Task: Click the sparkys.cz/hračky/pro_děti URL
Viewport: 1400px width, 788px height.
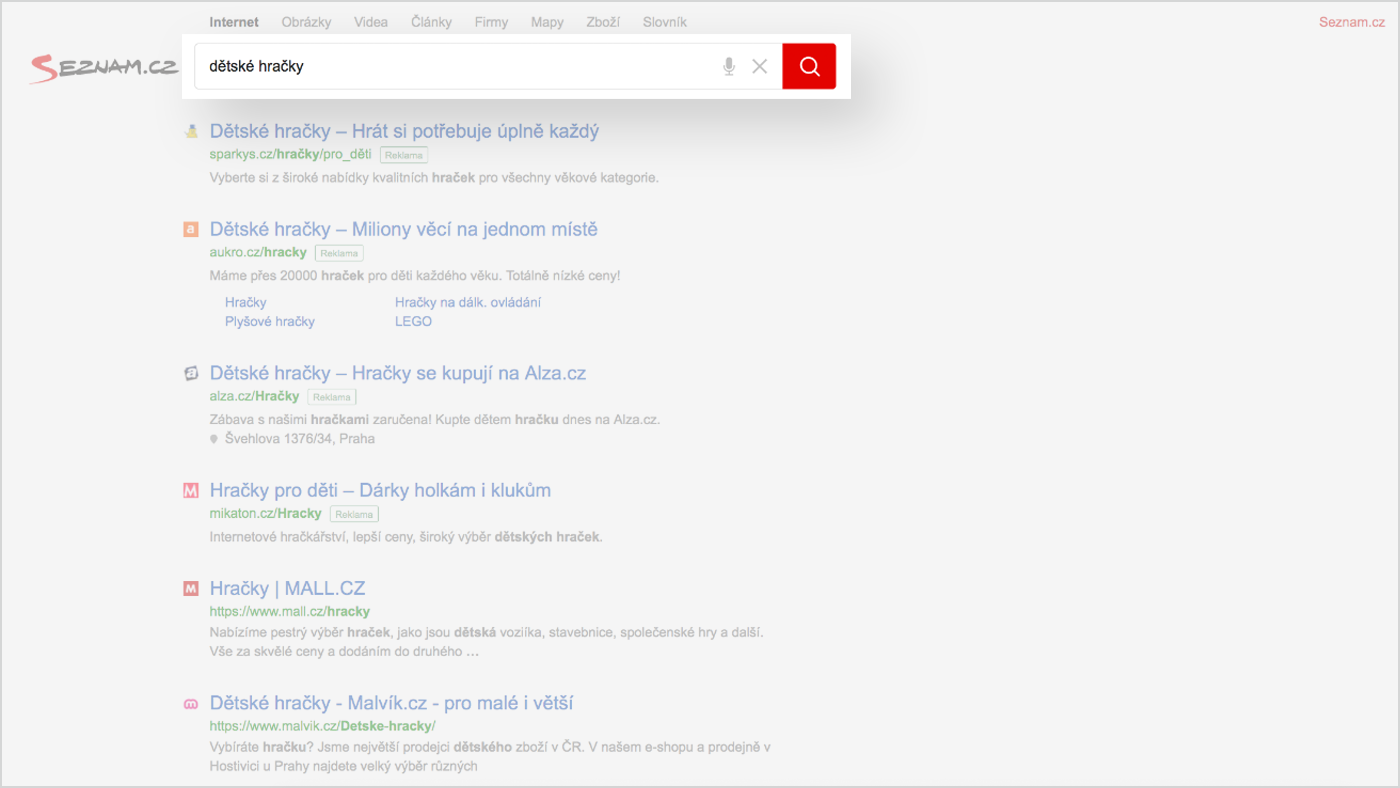Action: (x=290, y=154)
